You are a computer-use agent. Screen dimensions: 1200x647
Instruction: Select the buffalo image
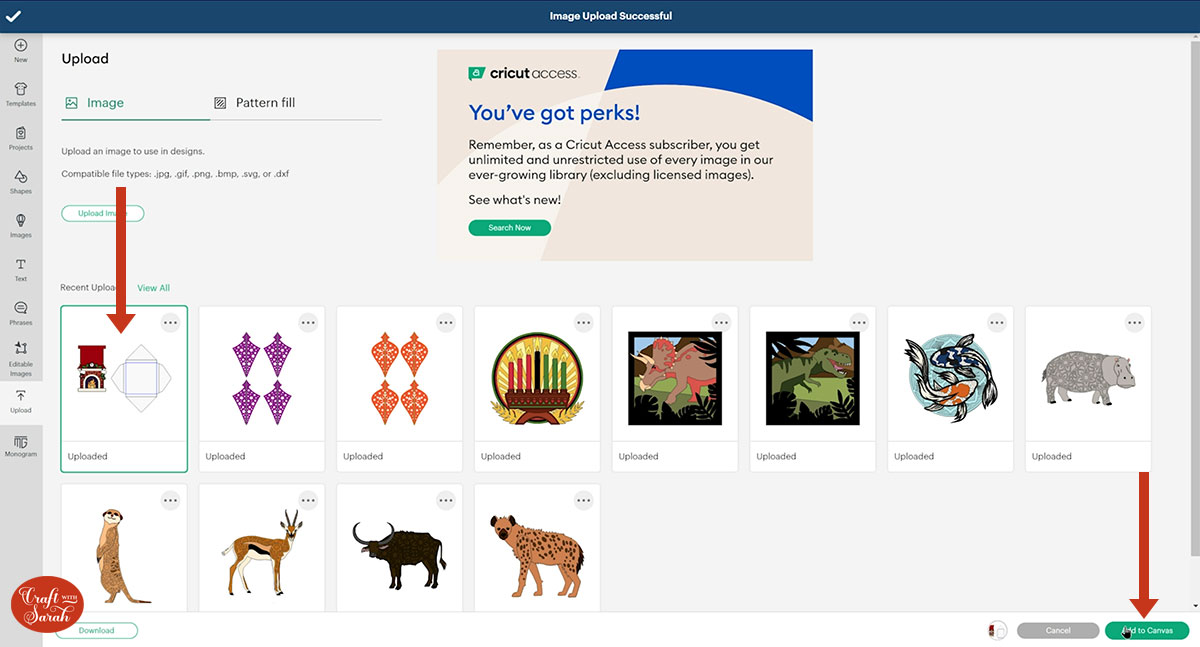point(400,555)
